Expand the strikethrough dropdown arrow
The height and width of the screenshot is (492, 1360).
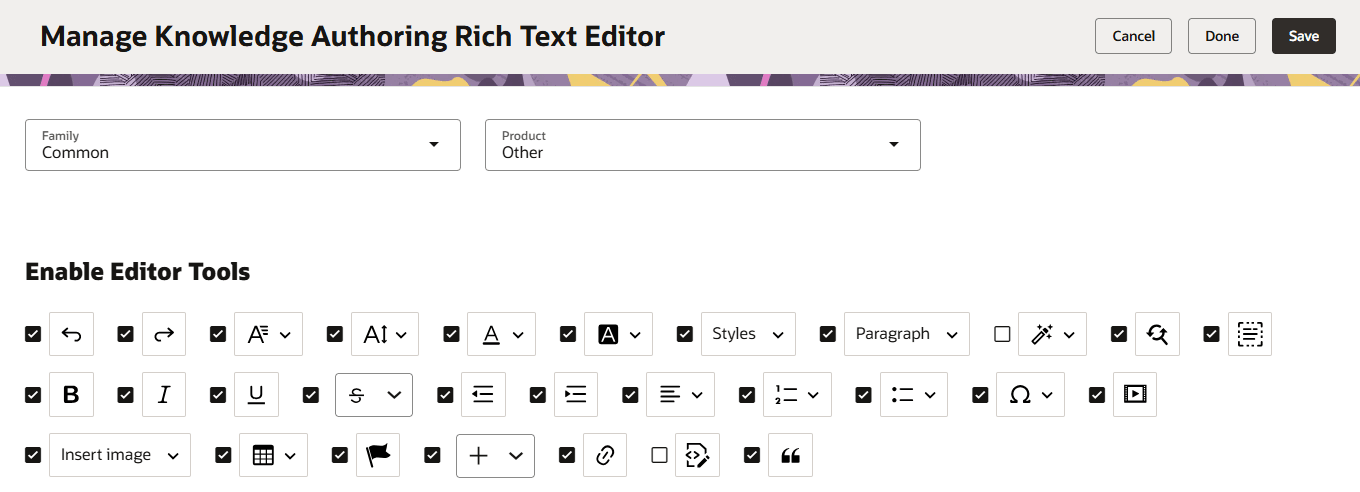pyautogui.click(x=394, y=395)
